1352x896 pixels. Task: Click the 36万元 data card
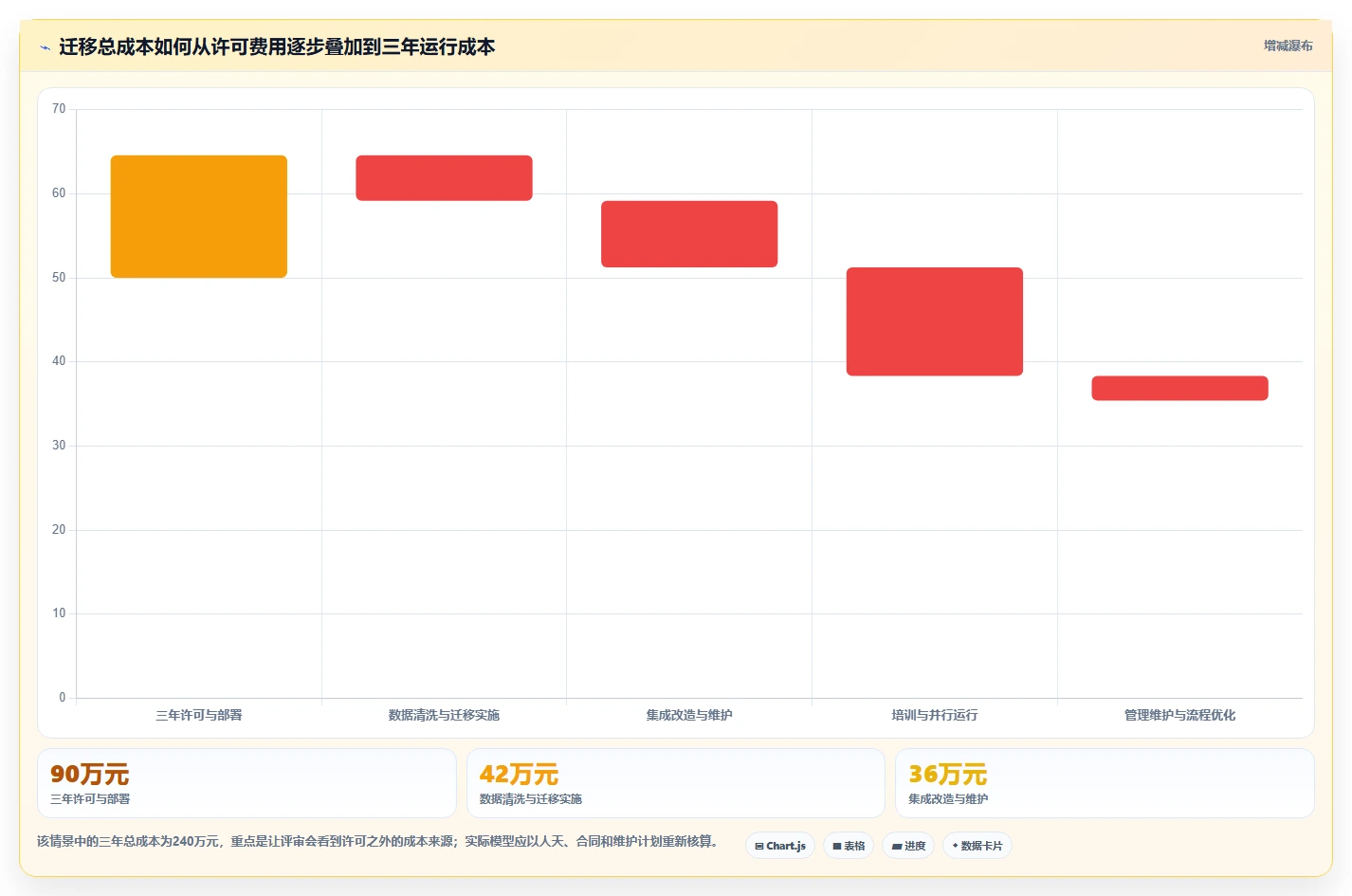pos(1105,783)
